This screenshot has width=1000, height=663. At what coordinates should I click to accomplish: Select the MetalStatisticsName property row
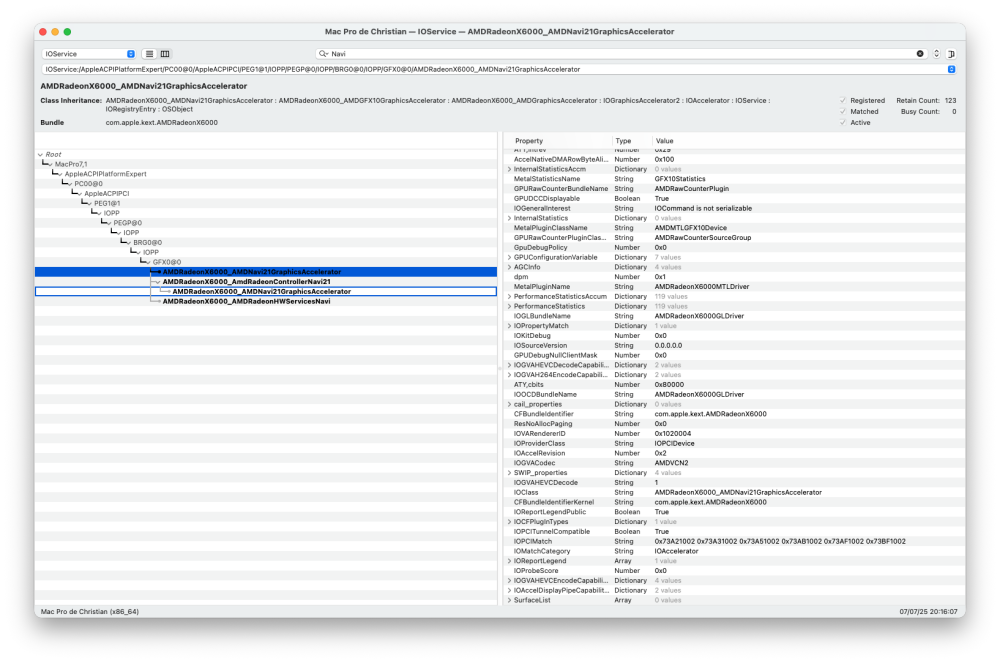733,179
